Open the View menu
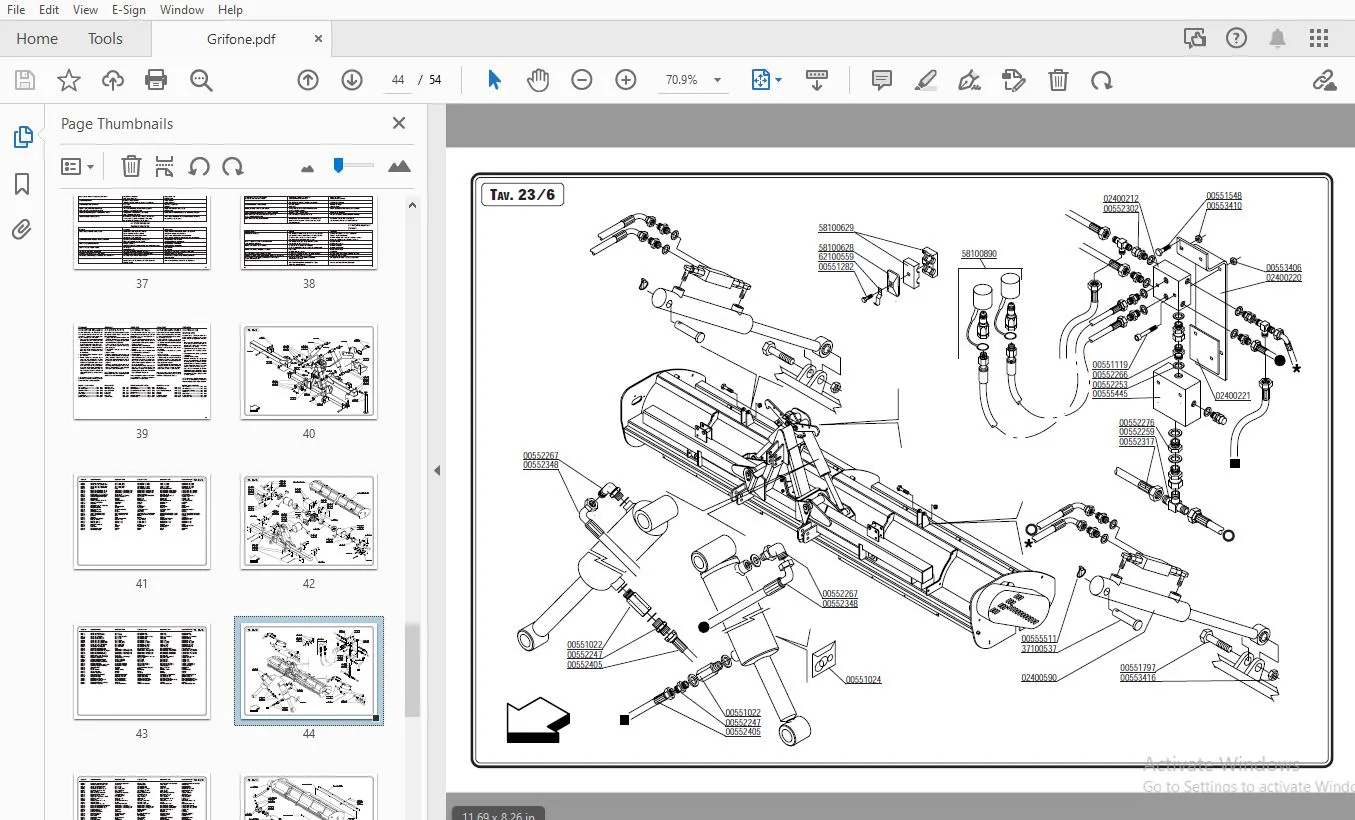The width and height of the screenshot is (1355, 820). coord(85,10)
